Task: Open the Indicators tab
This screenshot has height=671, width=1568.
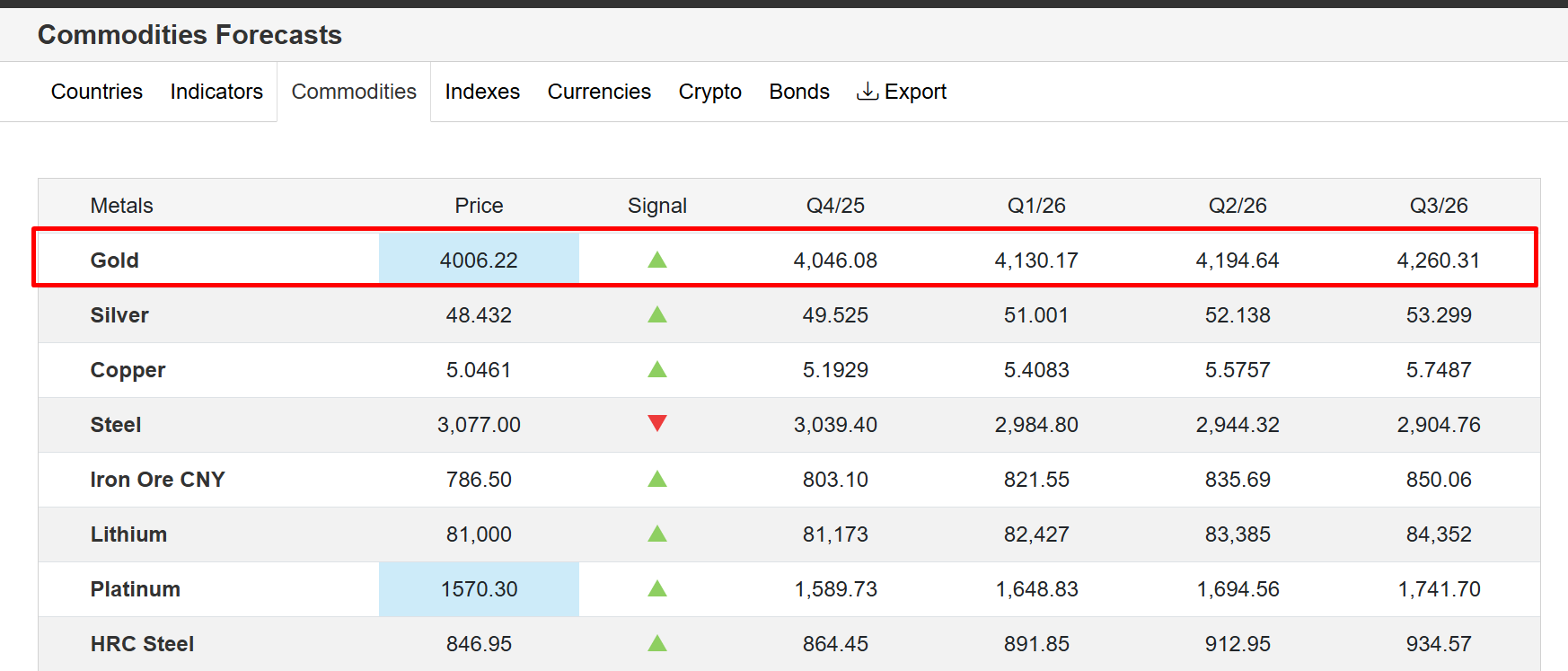Action: click(216, 92)
